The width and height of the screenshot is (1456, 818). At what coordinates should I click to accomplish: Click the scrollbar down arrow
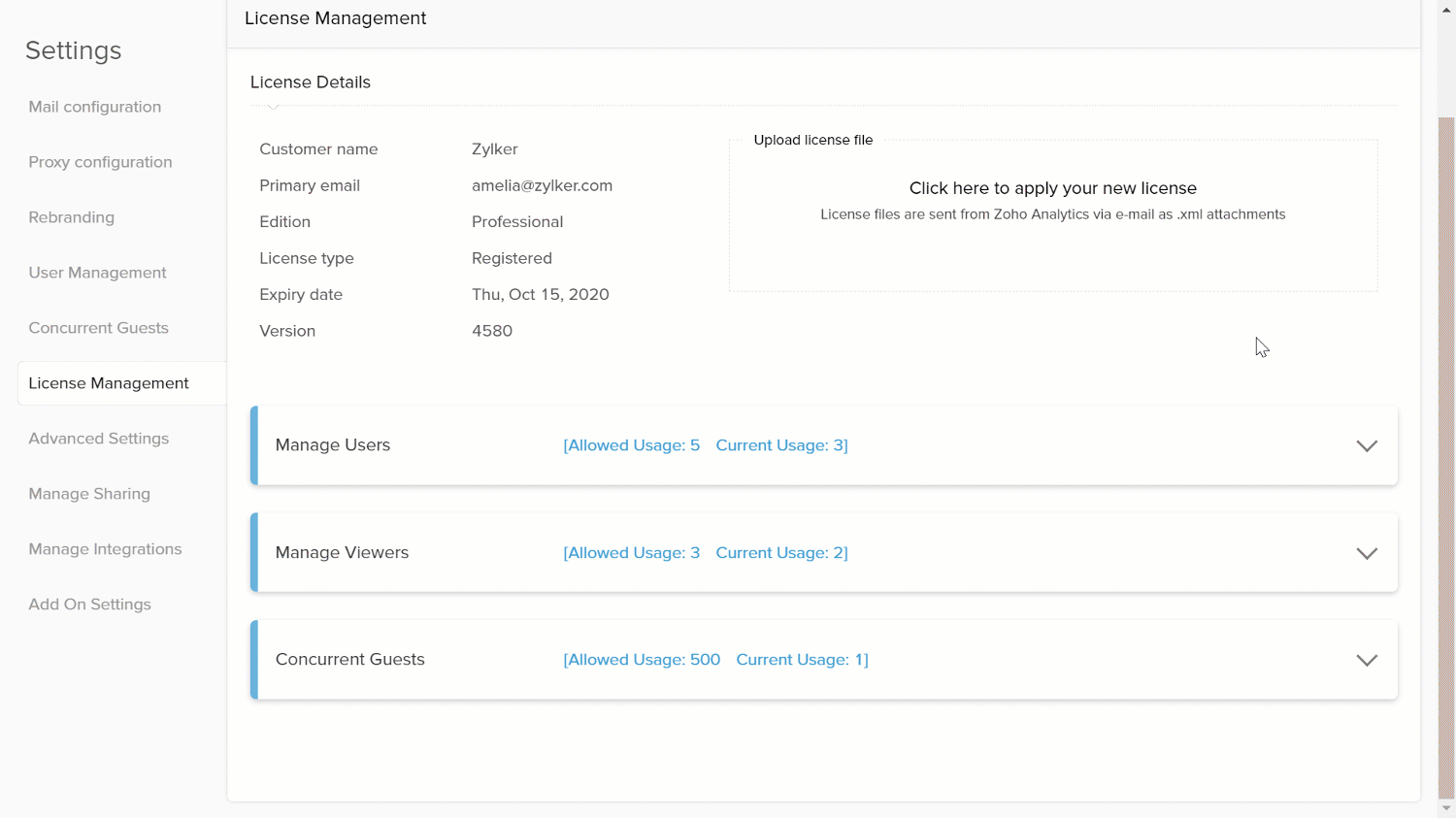(x=1446, y=808)
